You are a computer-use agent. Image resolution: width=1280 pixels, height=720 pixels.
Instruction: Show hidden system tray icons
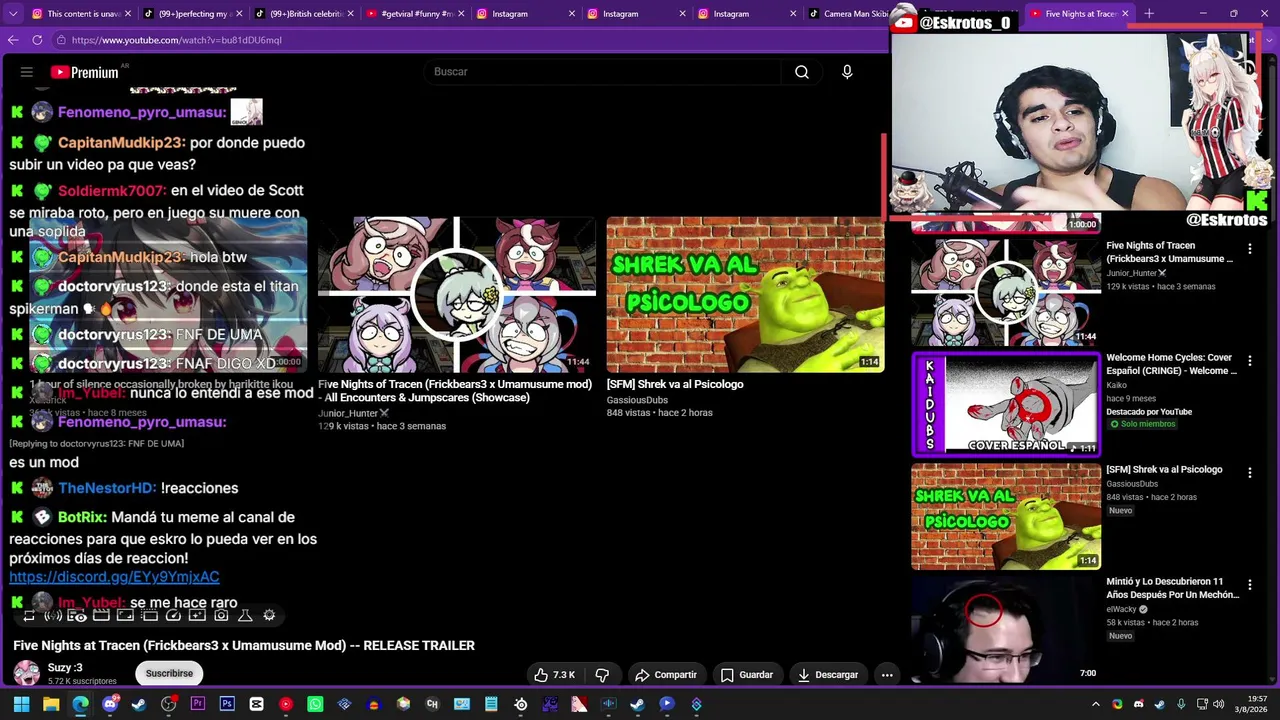(1096, 705)
